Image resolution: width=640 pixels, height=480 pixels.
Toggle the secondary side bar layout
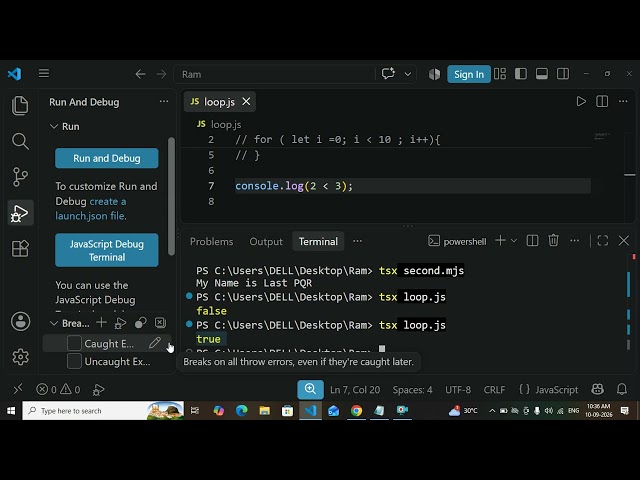coord(563,74)
